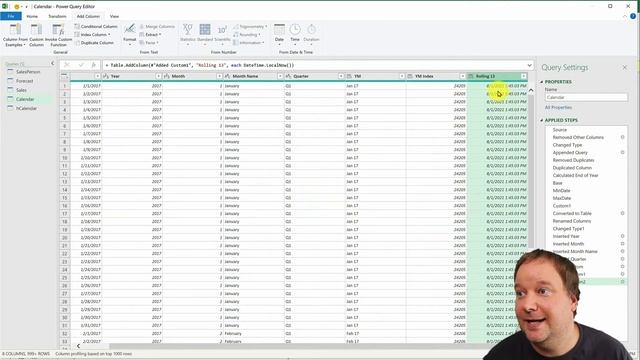640x360 pixels.
Task: Open filter dropdown for Year column
Action: click(158, 76)
